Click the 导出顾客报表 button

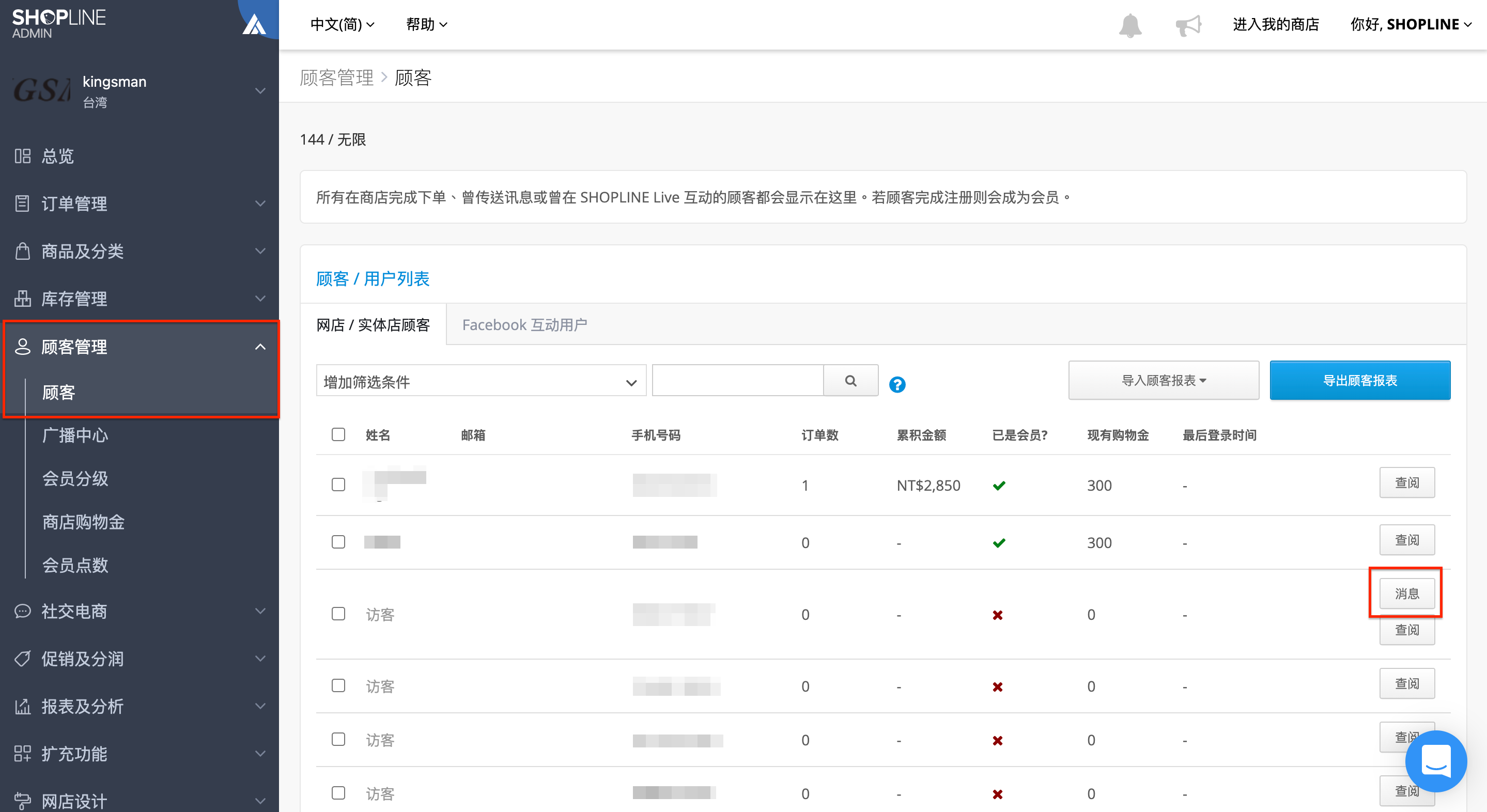[x=1359, y=380]
